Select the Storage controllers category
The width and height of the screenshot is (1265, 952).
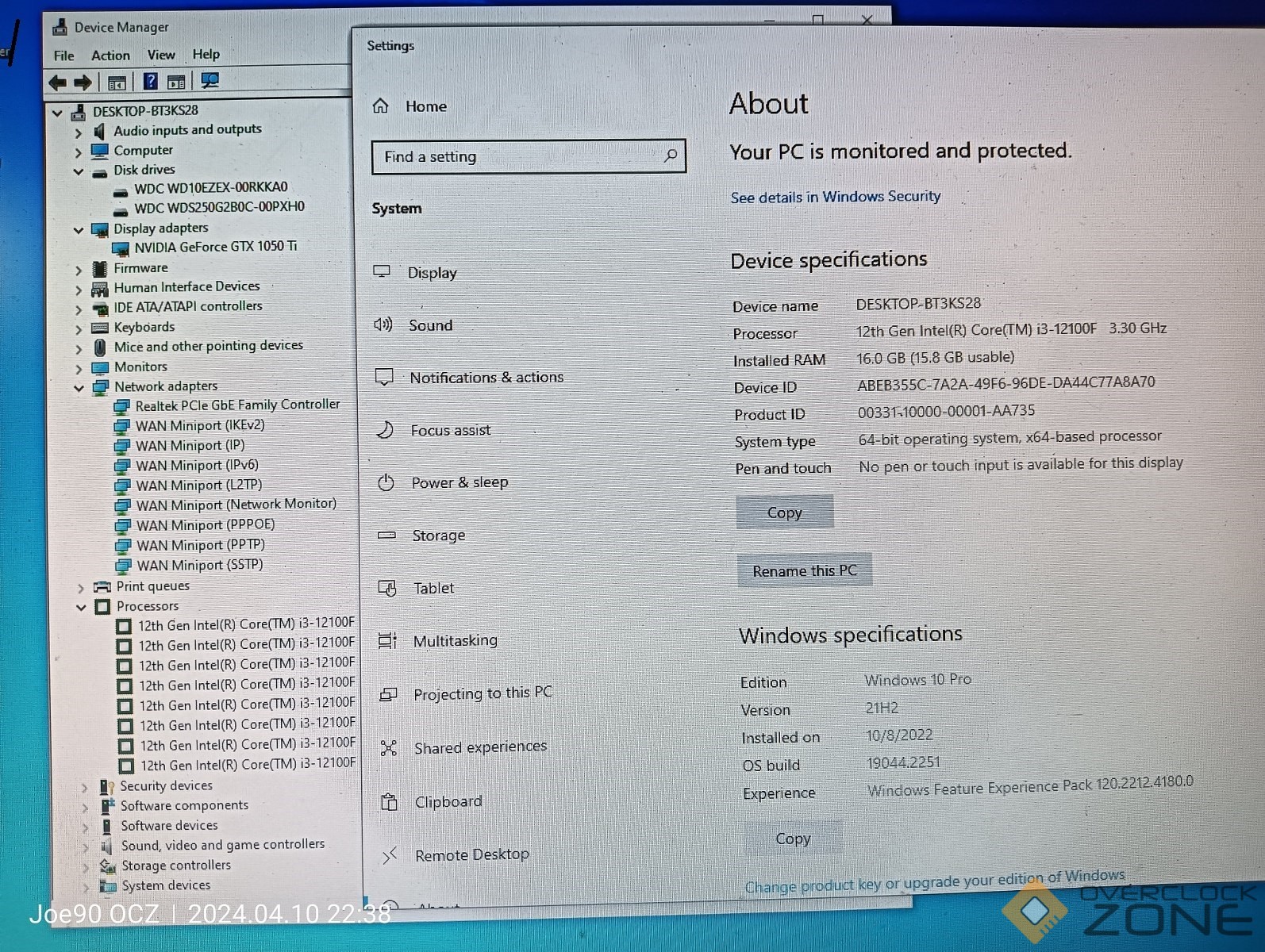tap(176, 866)
